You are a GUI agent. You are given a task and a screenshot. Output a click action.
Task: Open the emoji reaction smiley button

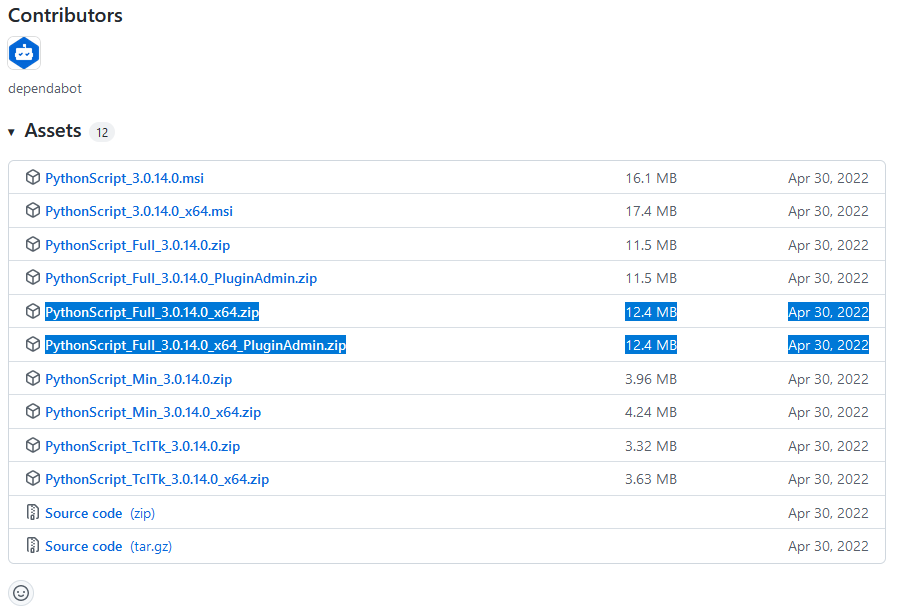pyautogui.click(x=21, y=593)
